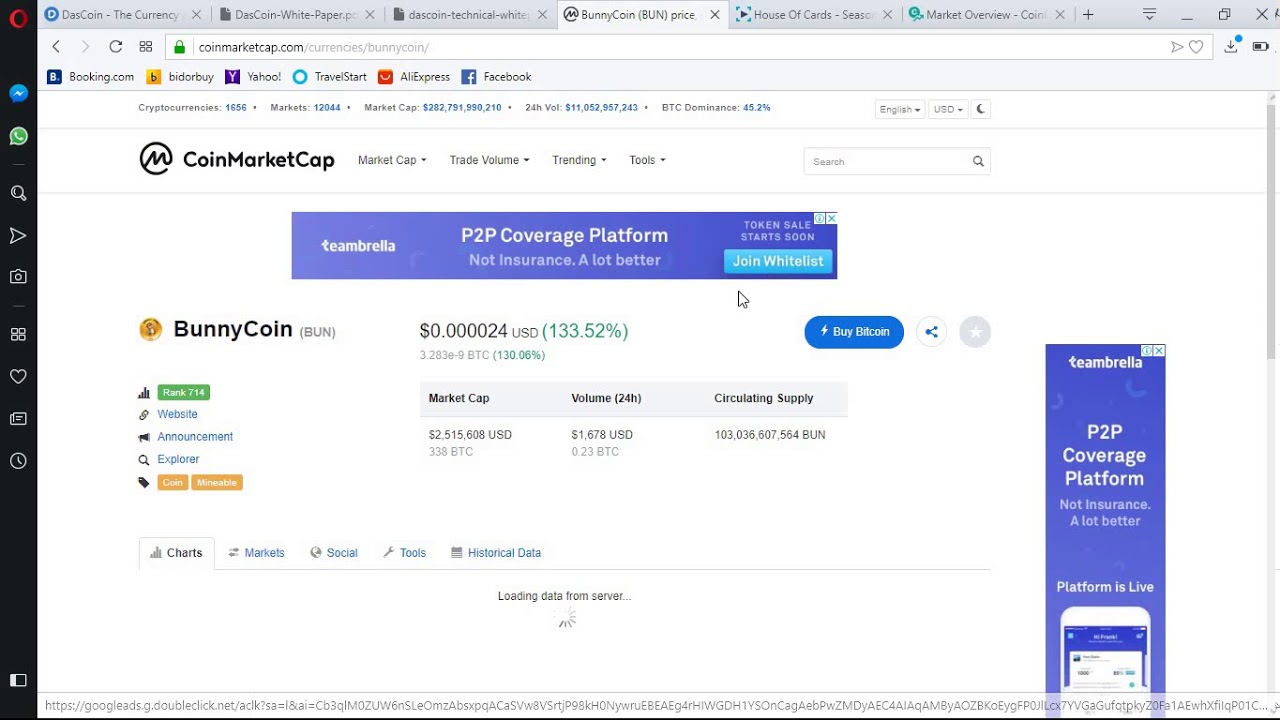Open the Facebook bookmark
This screenshot has width=1280, height=720.
point(496,77)
